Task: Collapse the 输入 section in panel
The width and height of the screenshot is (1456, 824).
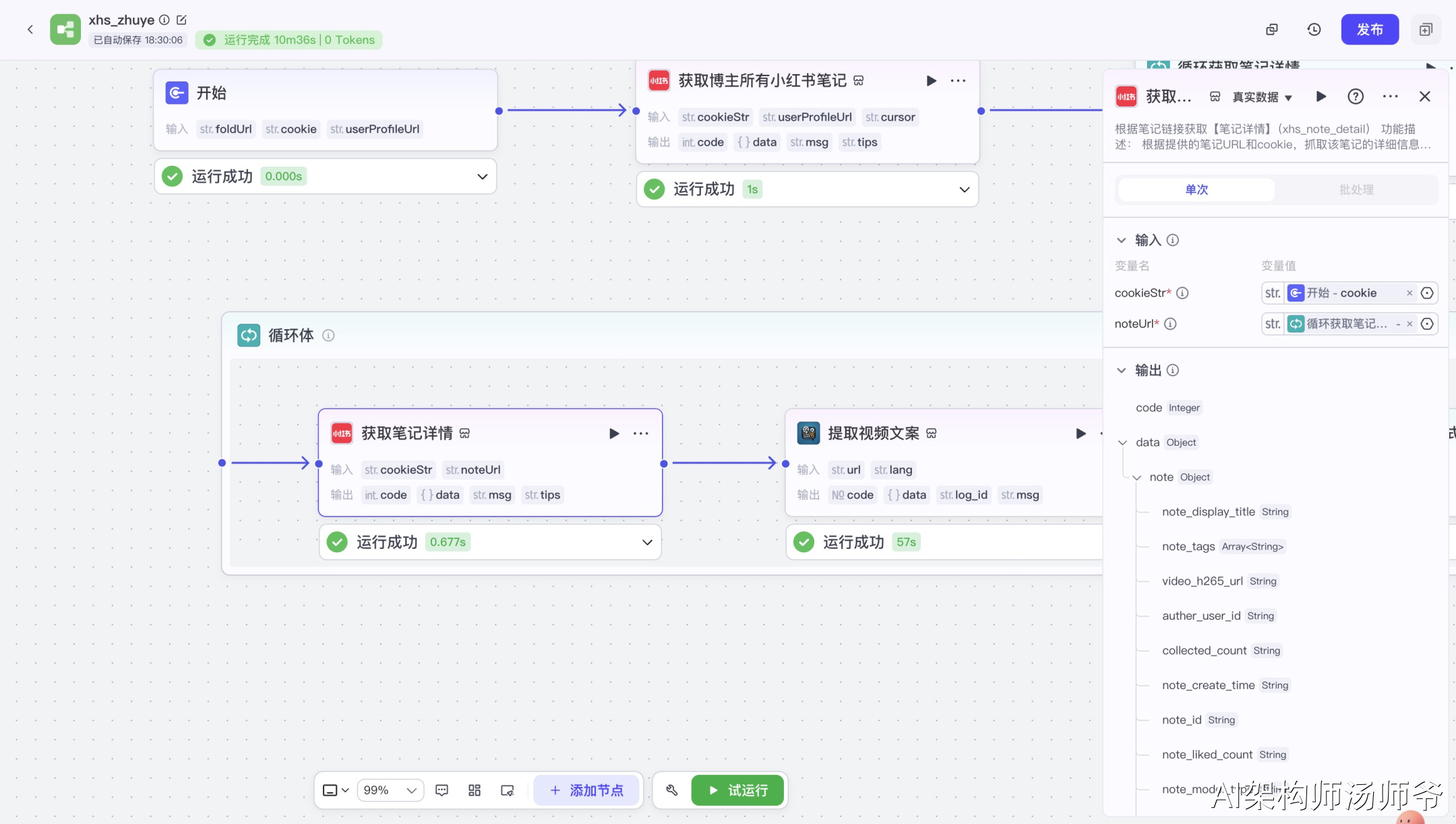Action: coord(1121,240)
